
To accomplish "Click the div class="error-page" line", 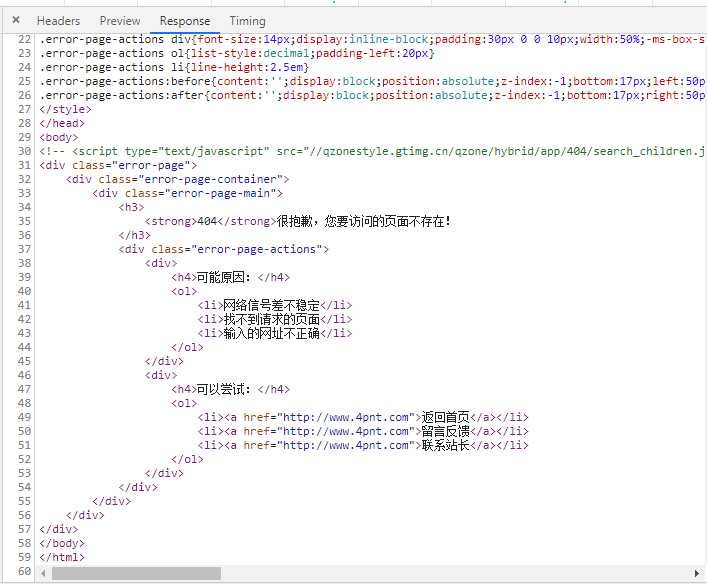I will click(x=118, y=165).
